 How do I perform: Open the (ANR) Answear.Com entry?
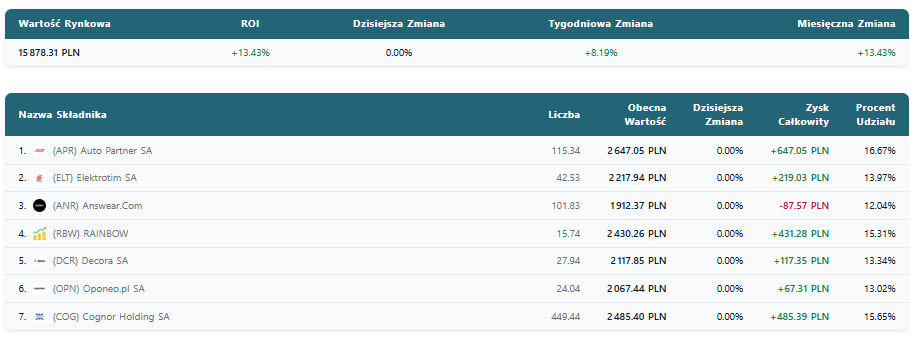pyautogui.click(x=98, y=206)
